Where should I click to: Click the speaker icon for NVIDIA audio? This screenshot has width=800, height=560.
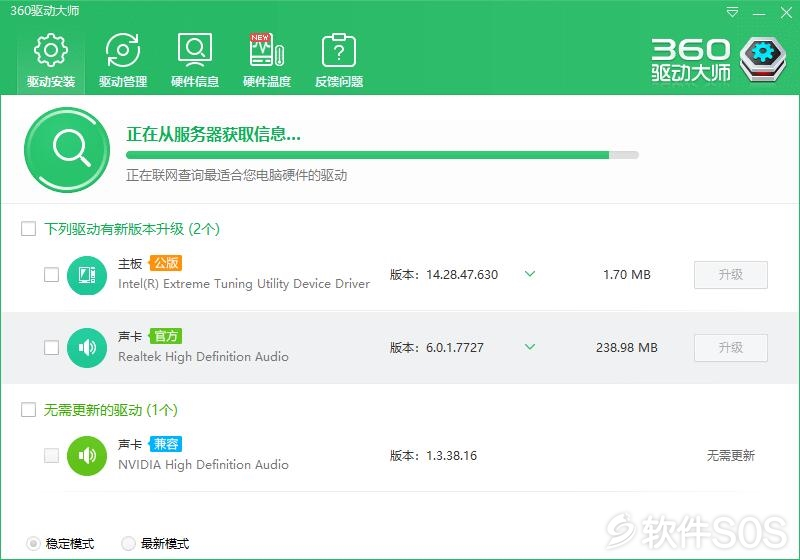tap(87, 455)
